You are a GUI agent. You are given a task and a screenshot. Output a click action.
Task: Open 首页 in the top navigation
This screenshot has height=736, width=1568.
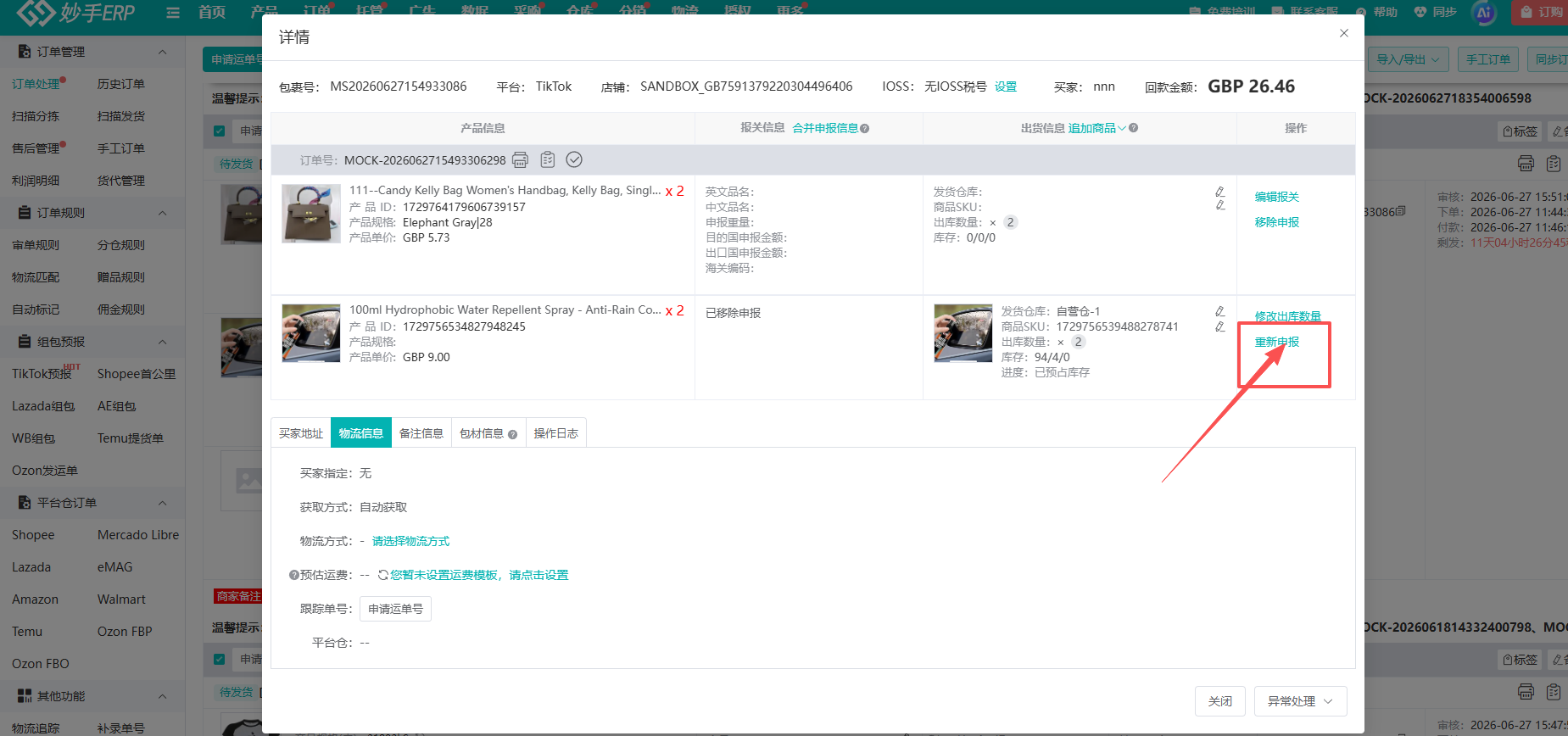(x=212, y=12)
